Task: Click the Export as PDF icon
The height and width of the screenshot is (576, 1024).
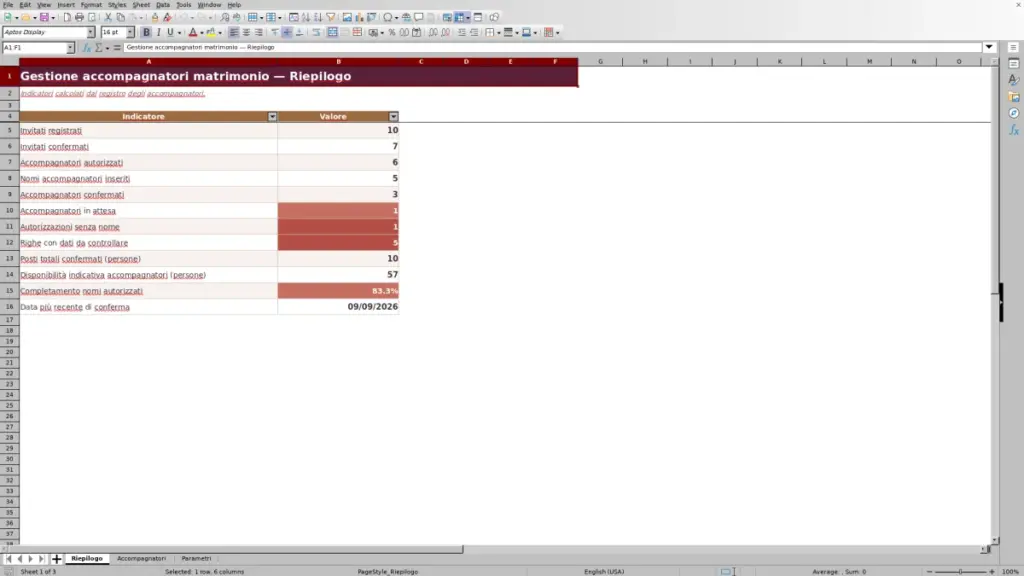Action: click(67, 18)
